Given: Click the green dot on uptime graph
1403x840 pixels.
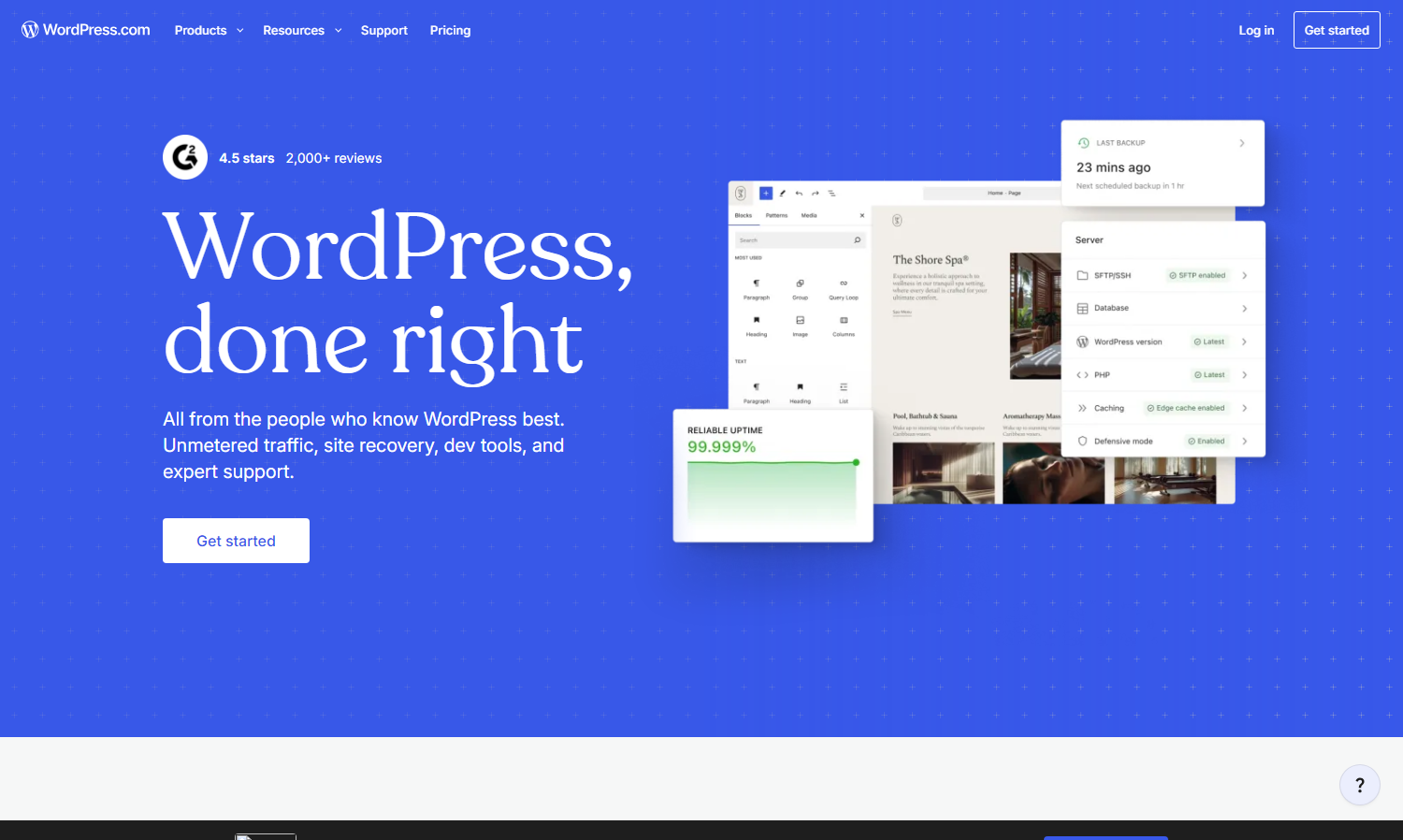Looking at the screenshot, I should (x=856, y=462).
